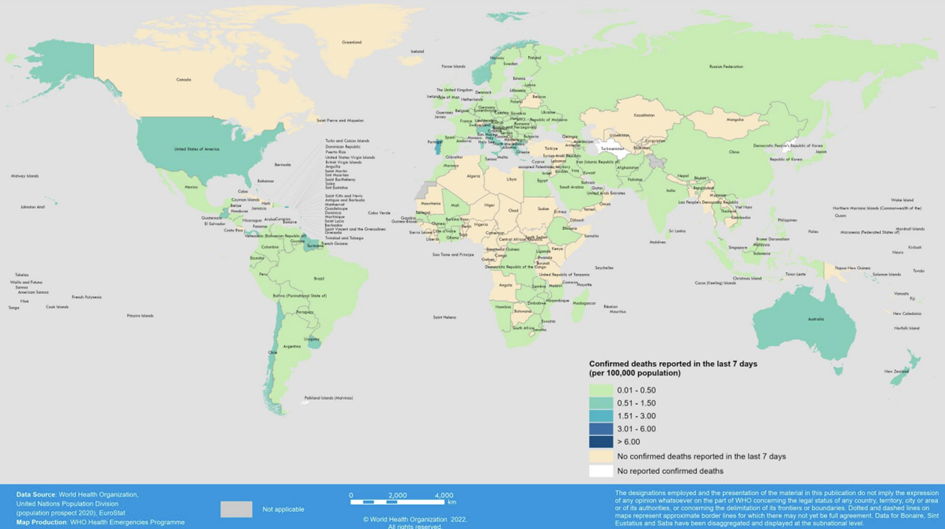Select the beige no-deaths-in-7-days legend swatch

(600, 456)
